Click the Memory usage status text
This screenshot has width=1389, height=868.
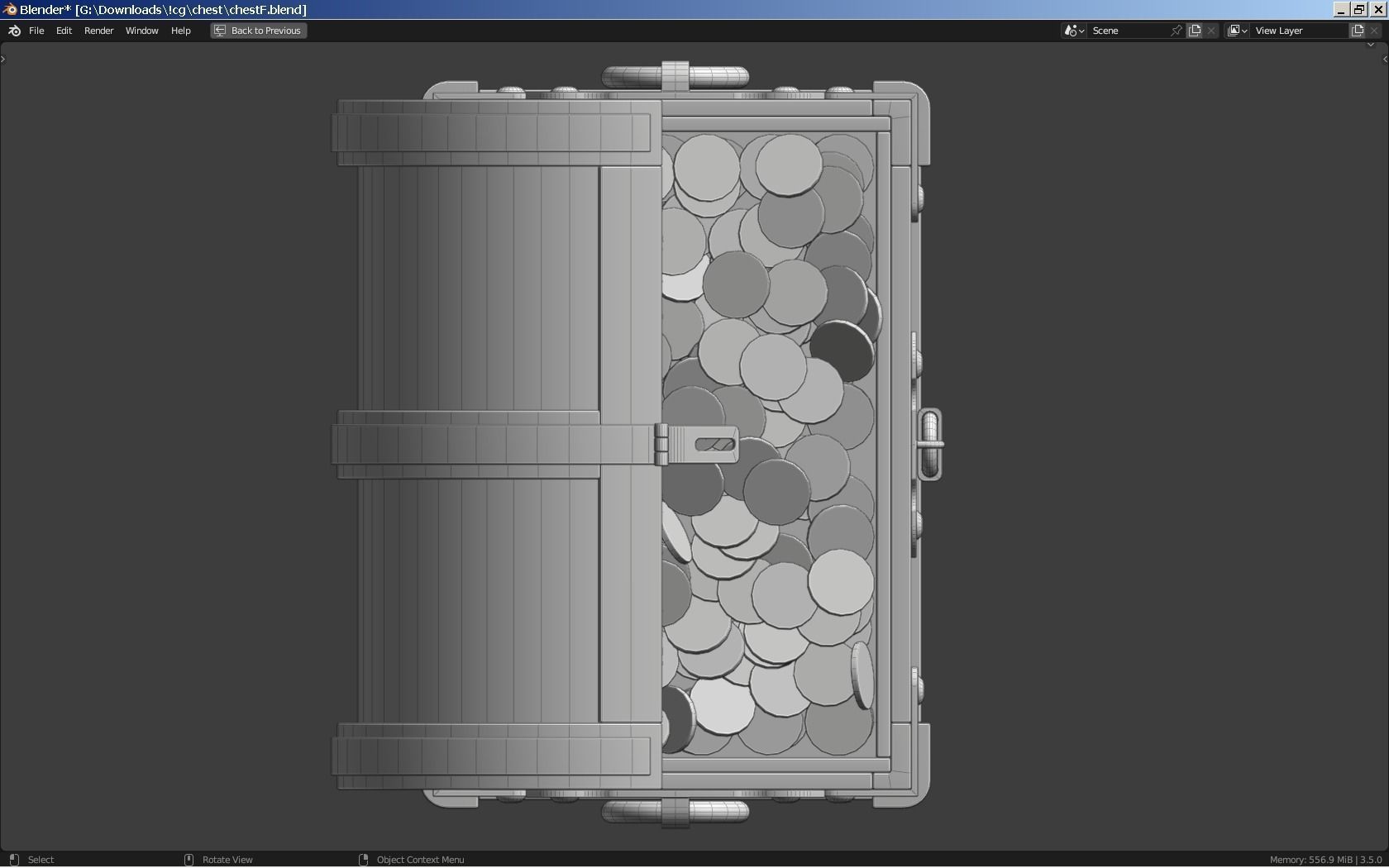[1310, 860]
